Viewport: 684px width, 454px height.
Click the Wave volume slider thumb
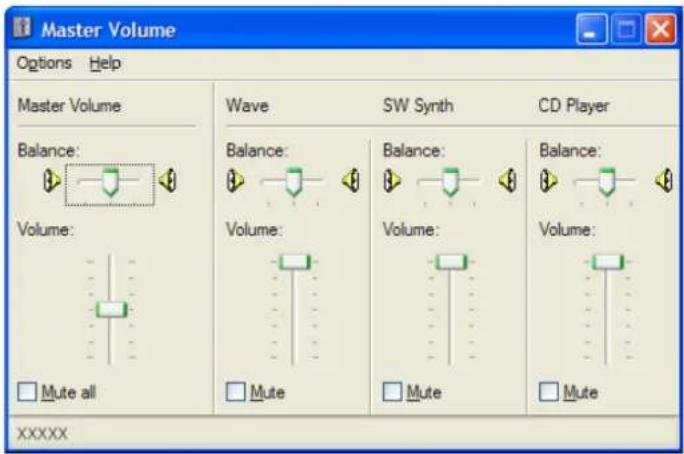coord(295,262)
